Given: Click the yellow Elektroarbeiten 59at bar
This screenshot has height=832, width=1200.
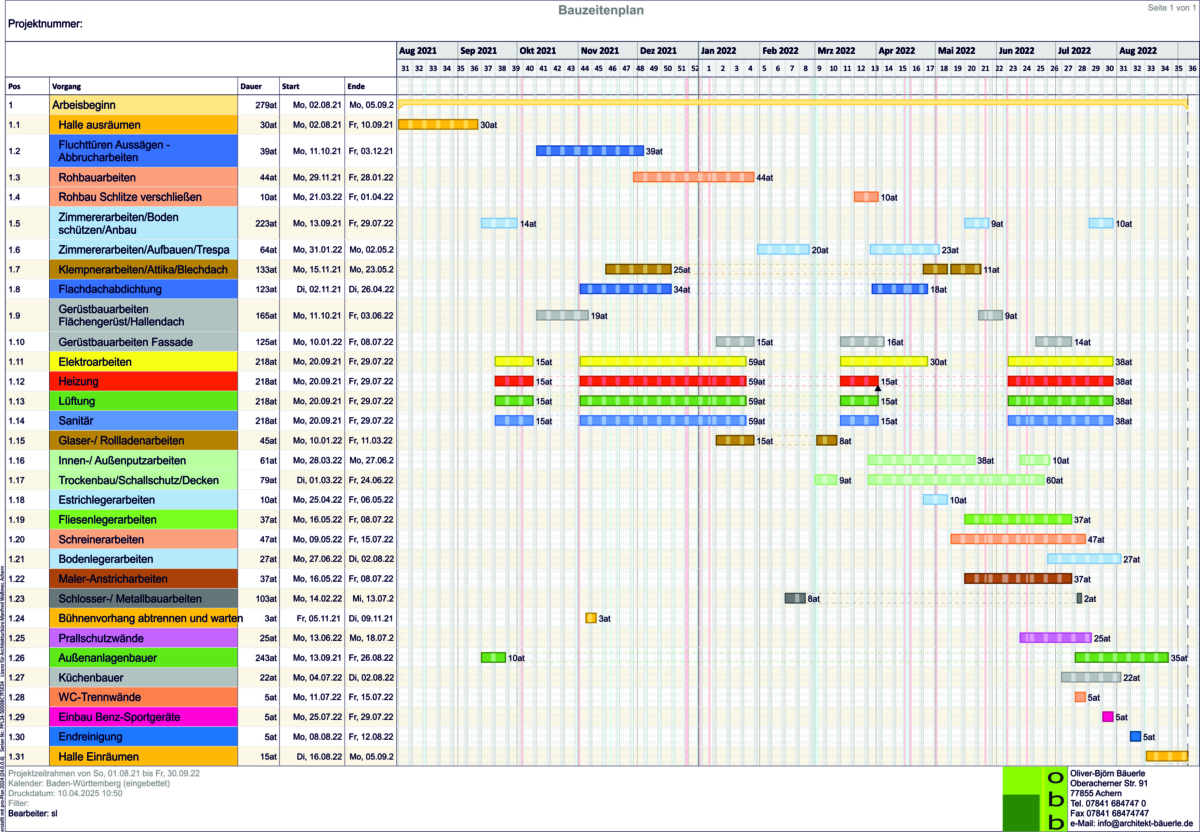Looking at the screenshot, I should pos(662,361).
